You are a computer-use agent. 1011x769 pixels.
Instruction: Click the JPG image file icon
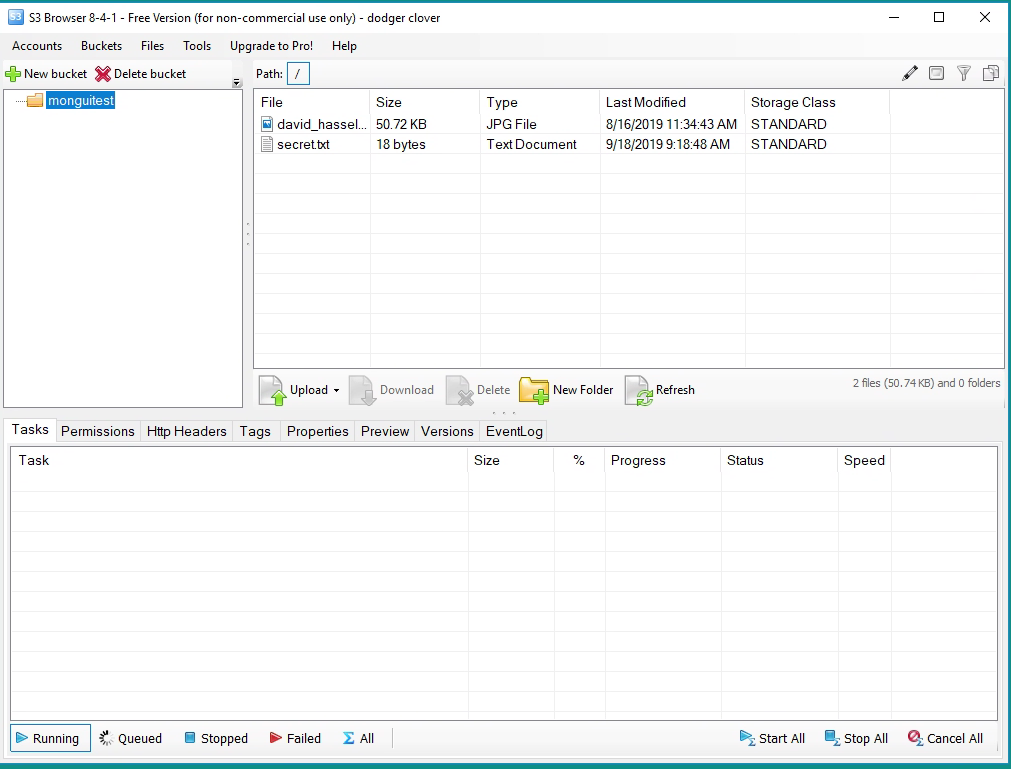click(267, 124)
